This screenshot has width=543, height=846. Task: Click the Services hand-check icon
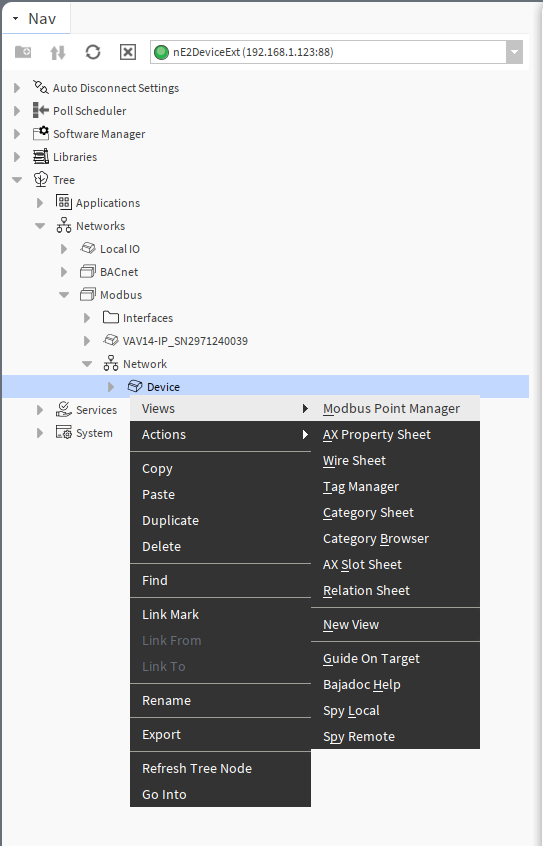click(x=64, y=409)
